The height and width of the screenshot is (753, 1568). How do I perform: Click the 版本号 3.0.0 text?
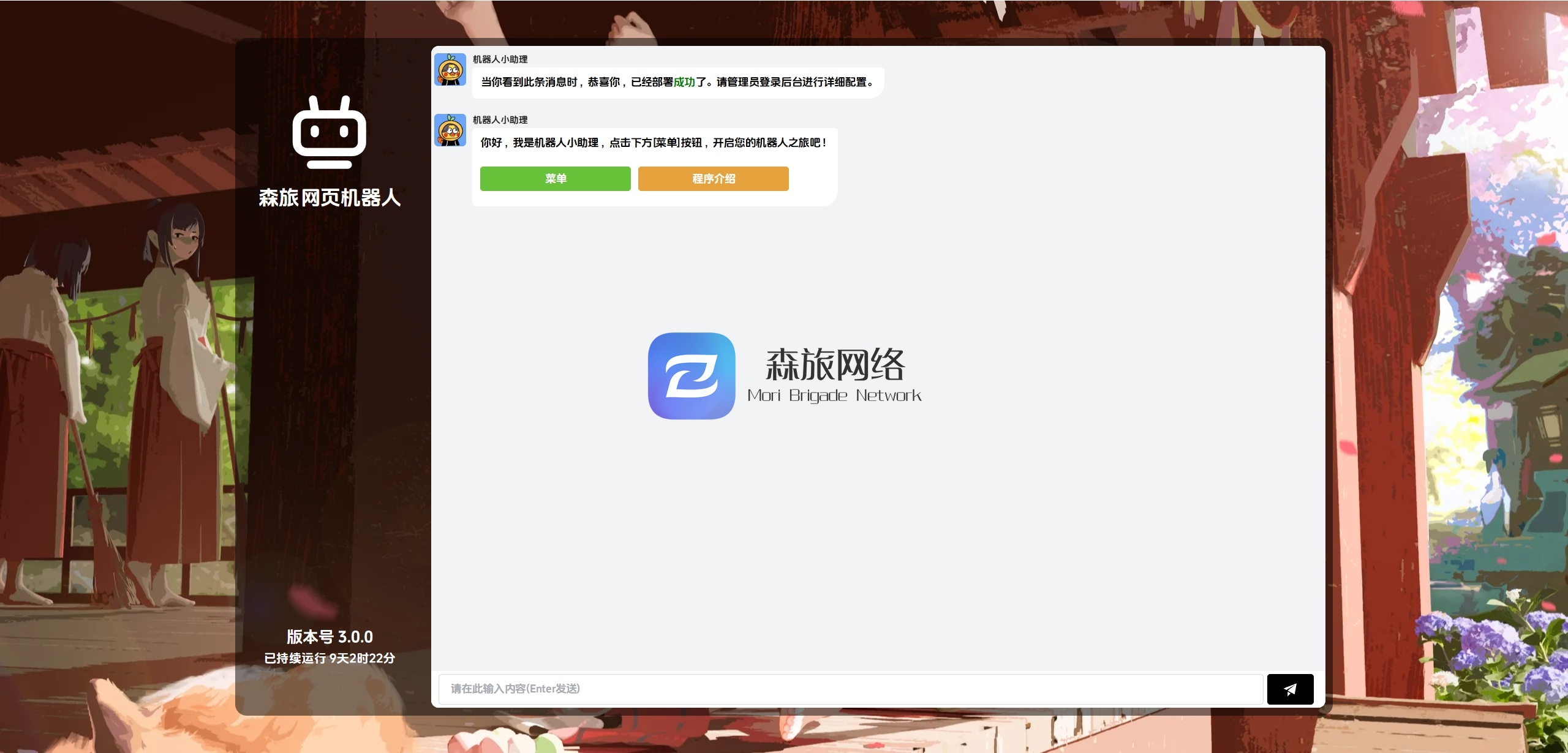pos(330,637)
